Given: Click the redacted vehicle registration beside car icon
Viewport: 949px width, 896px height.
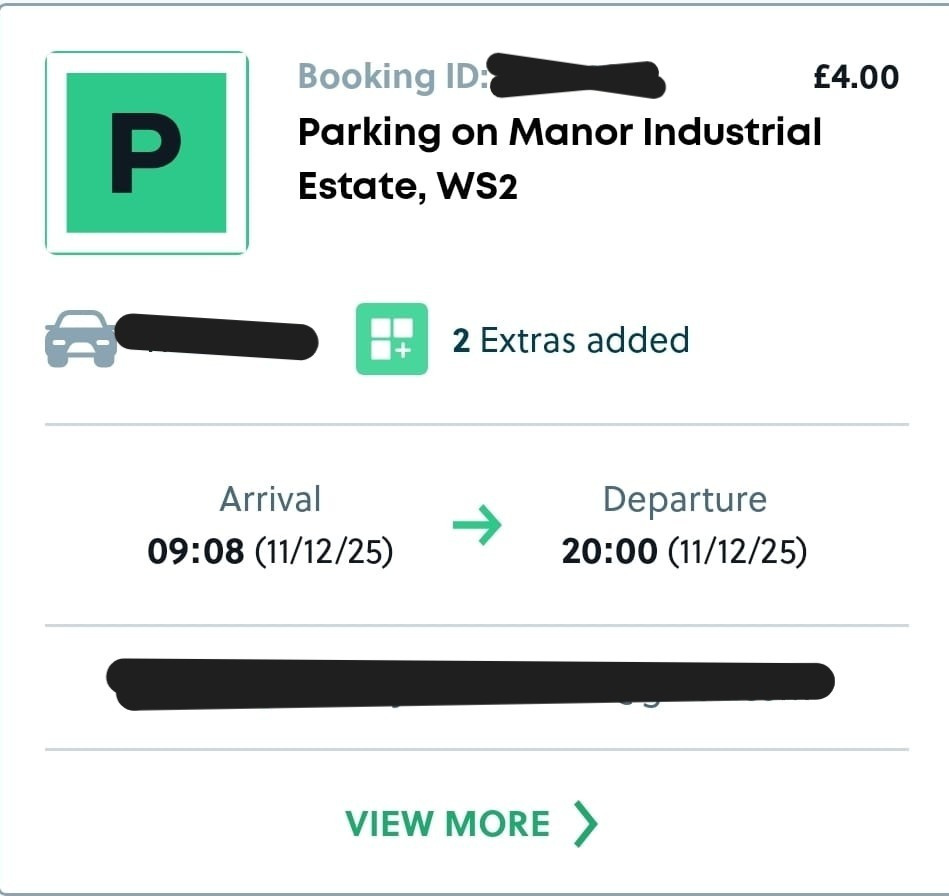Looking at the screenshot, I should [x=216, y=338].
